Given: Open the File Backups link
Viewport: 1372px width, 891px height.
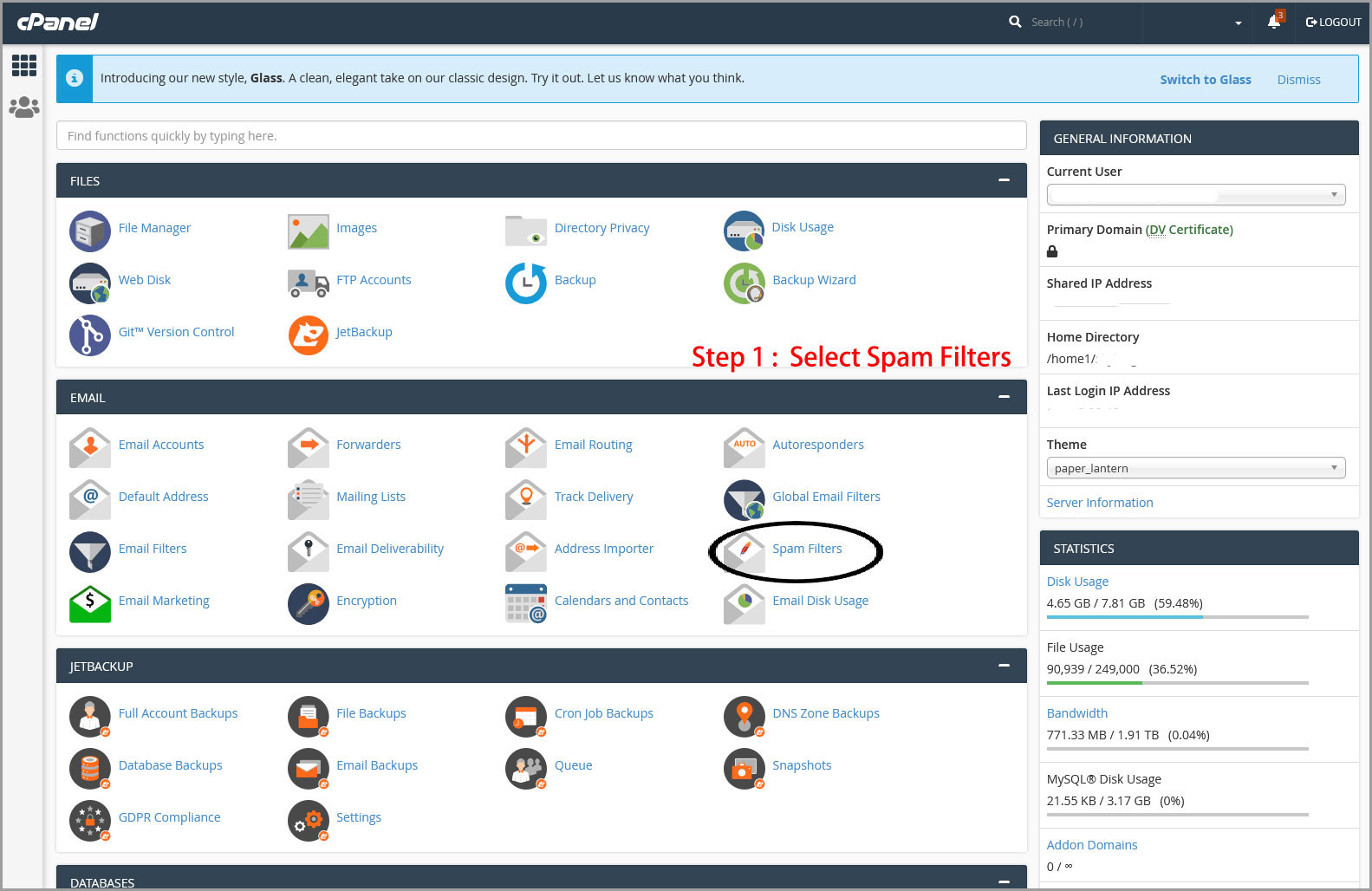Looking at the screenshot, I should pyautogui.click(x=371, y=713).
